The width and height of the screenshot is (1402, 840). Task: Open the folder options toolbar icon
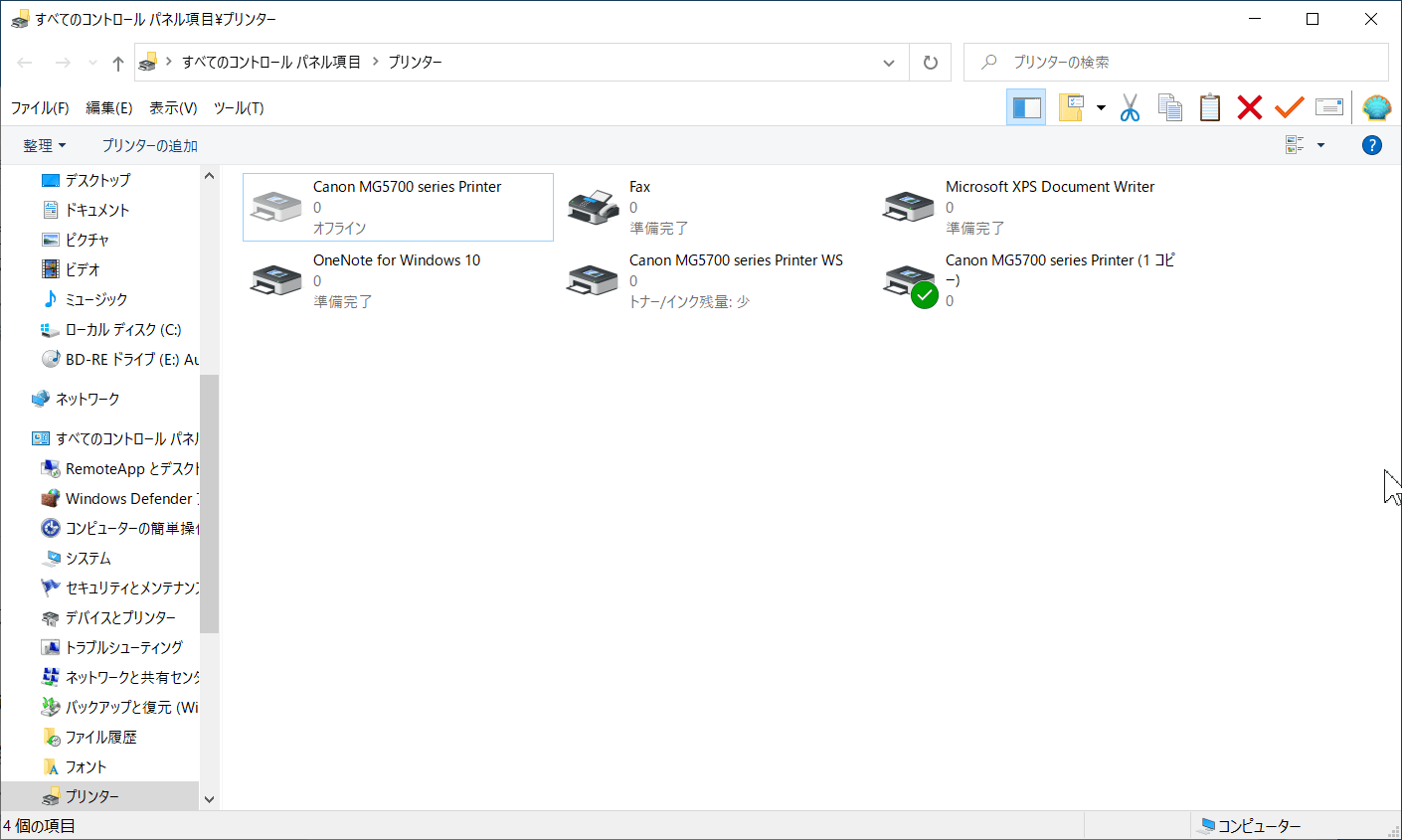[x=1071, y=107]
